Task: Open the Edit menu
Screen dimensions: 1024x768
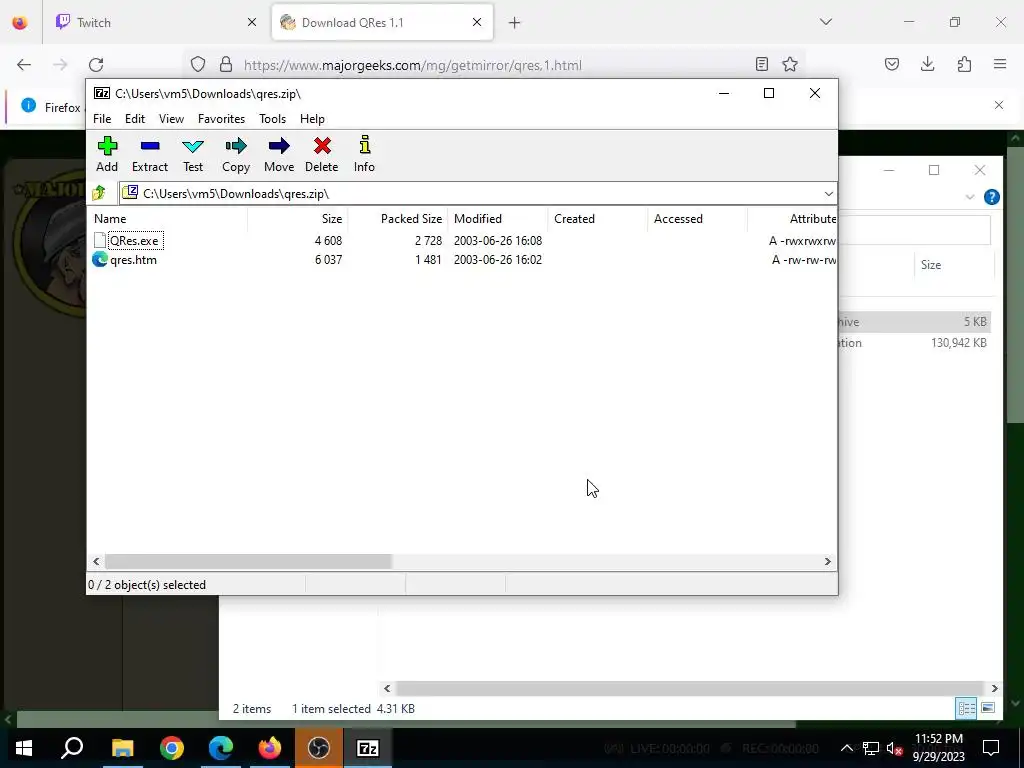Action: click(x=135, y=119)
